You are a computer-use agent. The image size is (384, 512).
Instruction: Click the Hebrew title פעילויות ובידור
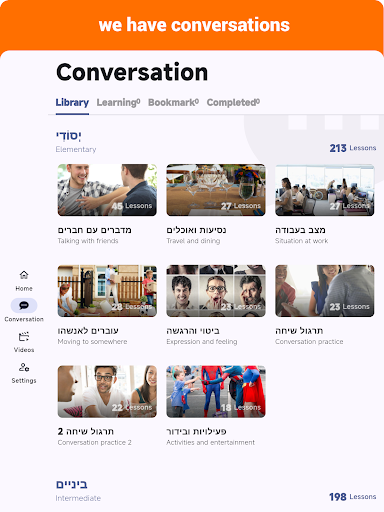pos(196,431)
